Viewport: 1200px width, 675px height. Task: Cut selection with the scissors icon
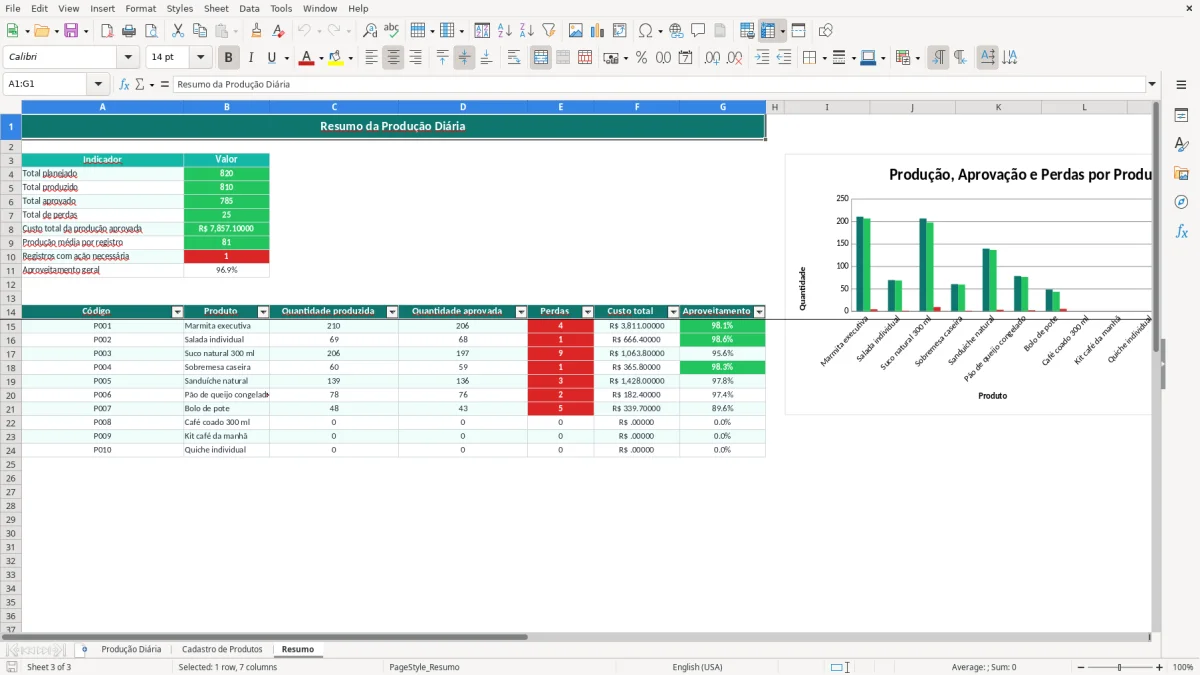click(178, 31)
